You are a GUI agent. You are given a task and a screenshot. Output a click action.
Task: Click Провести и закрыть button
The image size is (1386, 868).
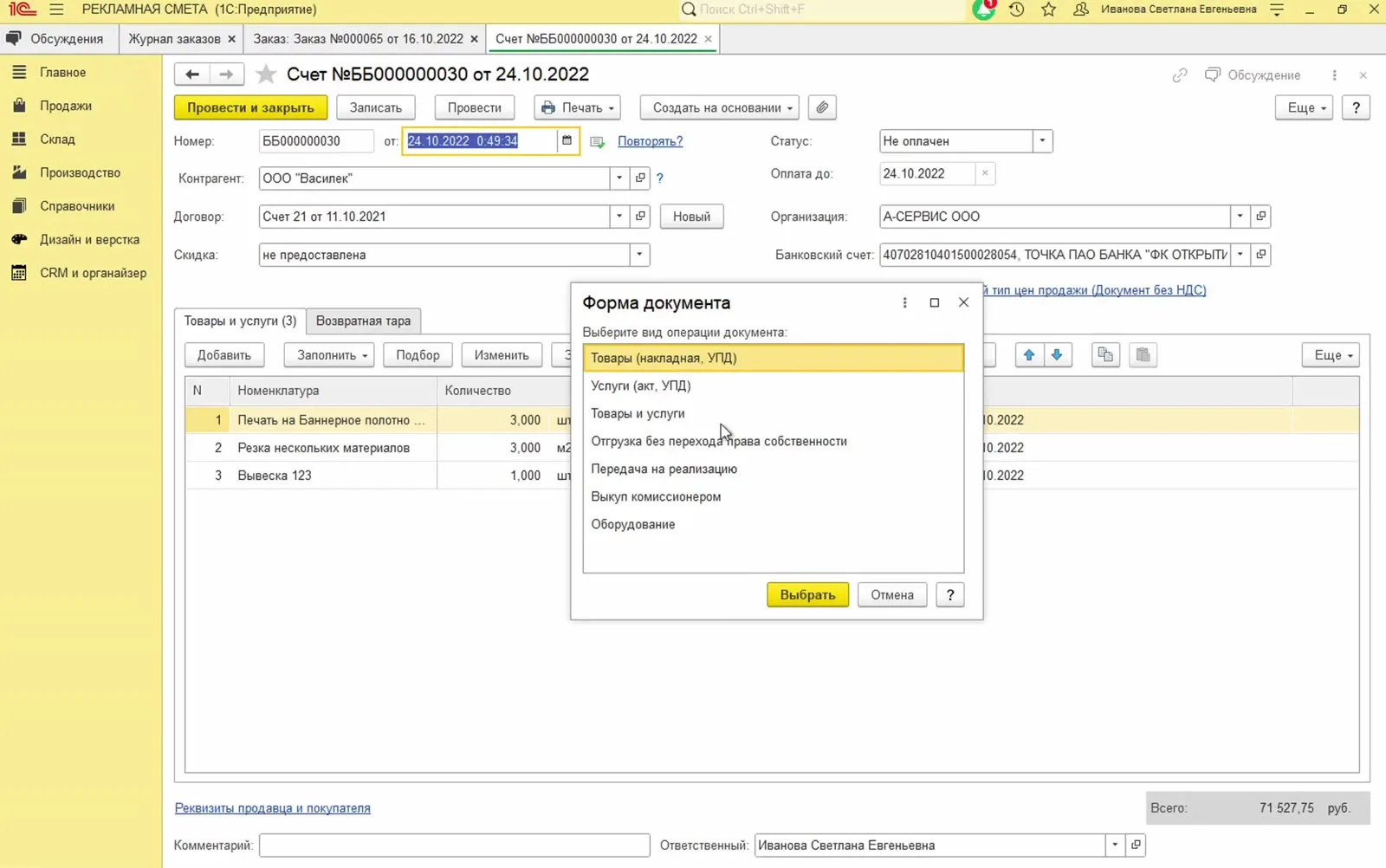250,107
